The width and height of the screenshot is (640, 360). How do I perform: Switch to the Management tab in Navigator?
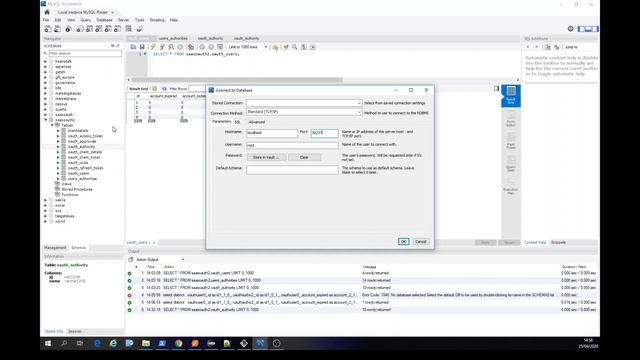[x=55, y=248]
